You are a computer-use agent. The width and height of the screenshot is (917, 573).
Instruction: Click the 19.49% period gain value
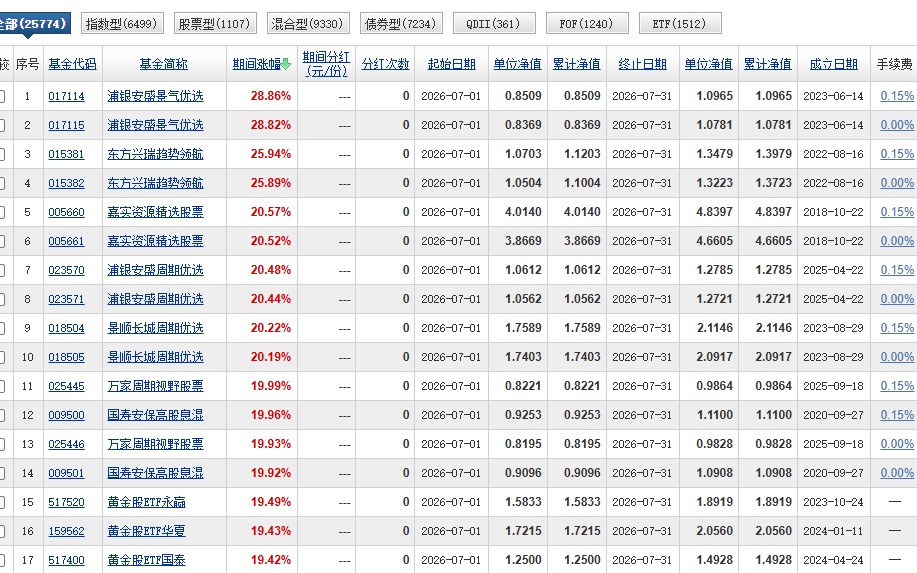point(271,502)
